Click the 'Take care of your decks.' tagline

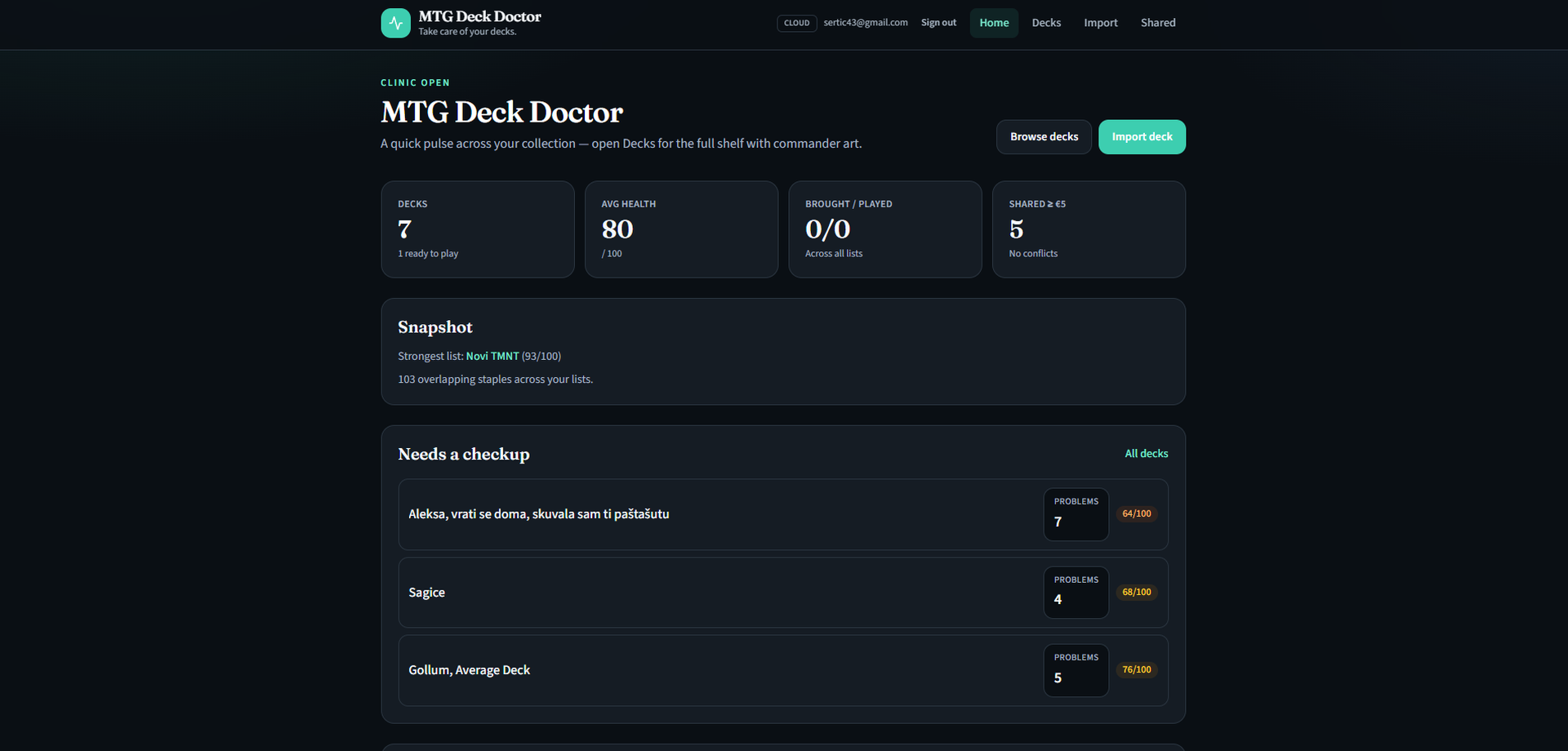pyautogui.click(x=467, y=32)
